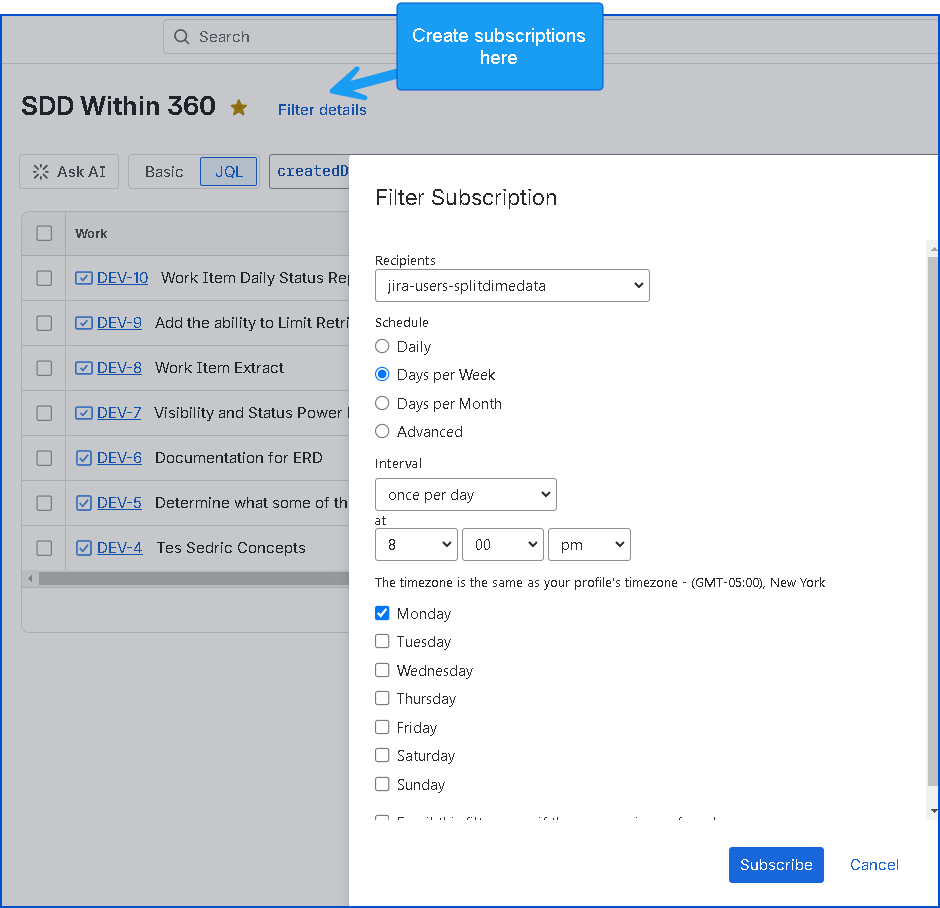Uncheck the Monday checkbox
Image resolution: width=940 pixels, height=908 pixels.
(x=382, y=613)
